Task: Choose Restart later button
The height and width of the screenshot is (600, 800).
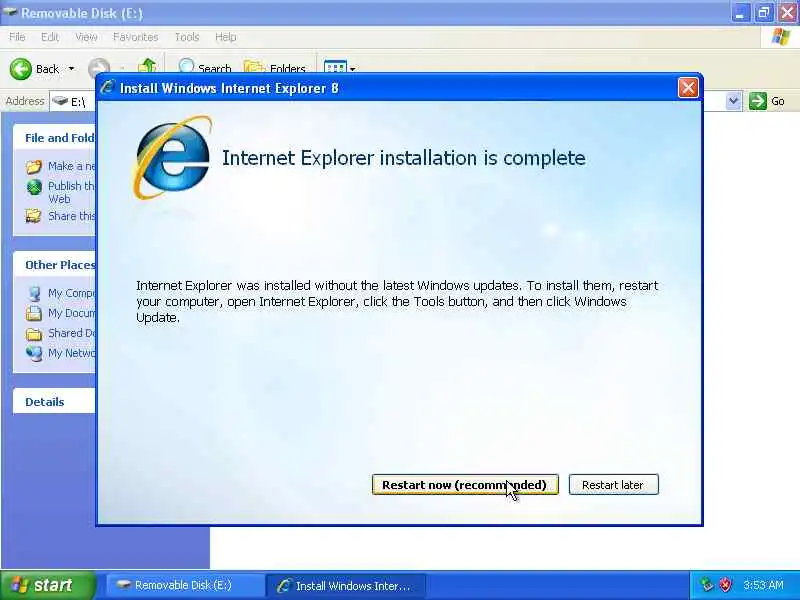Action: [613, 485]
